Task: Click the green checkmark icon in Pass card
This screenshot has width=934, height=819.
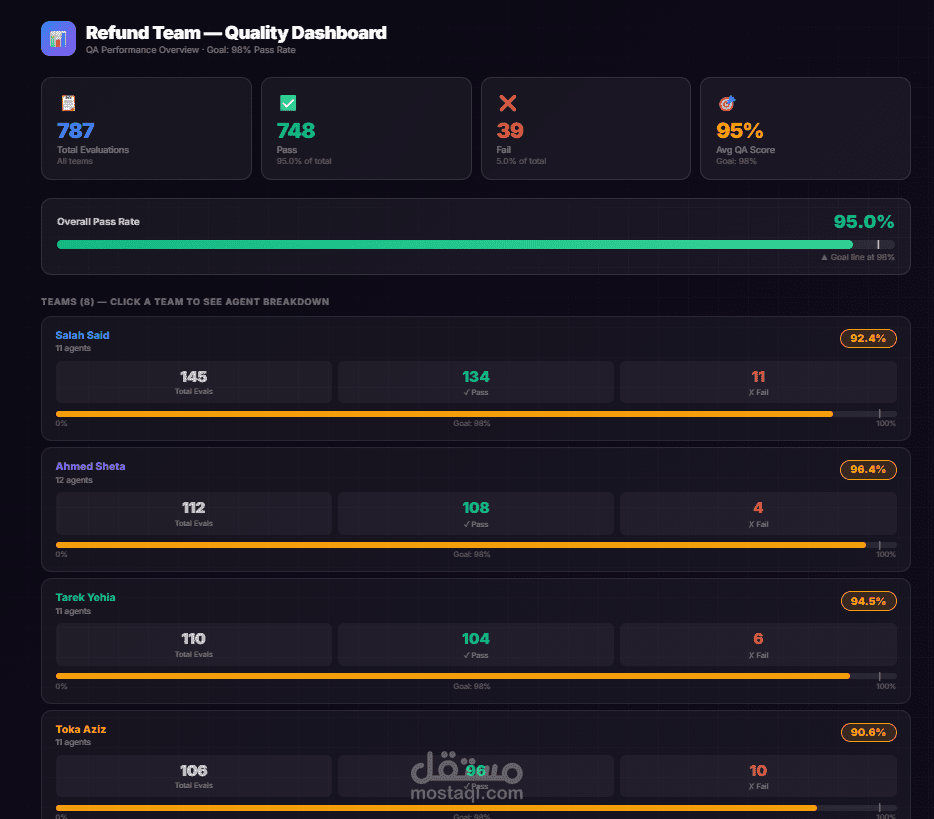Action: point(288,103)
